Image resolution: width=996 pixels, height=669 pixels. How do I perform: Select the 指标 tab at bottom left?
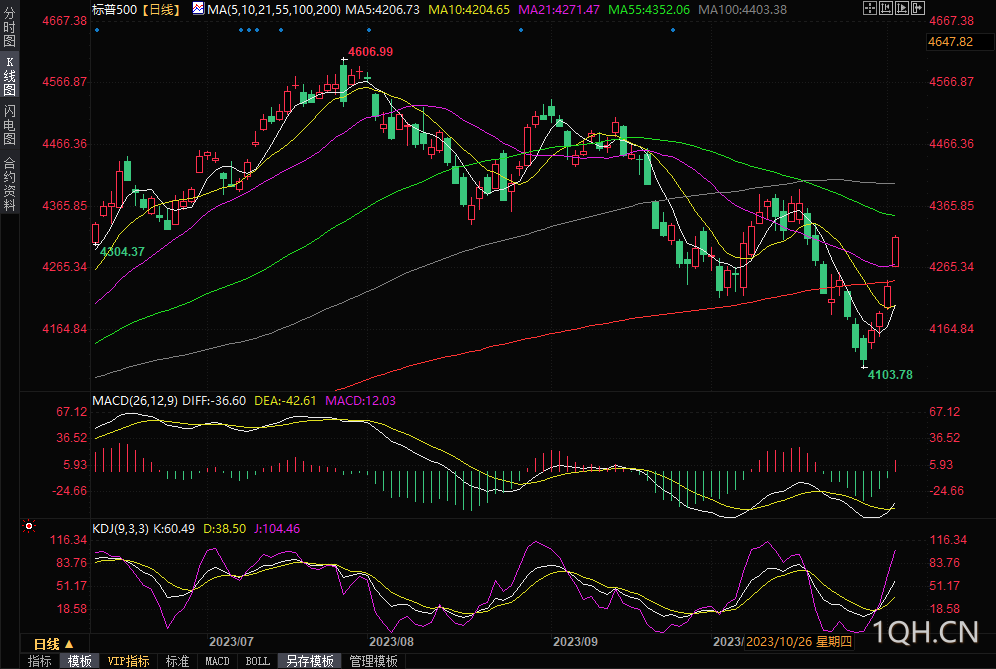(x=40, y=661)
